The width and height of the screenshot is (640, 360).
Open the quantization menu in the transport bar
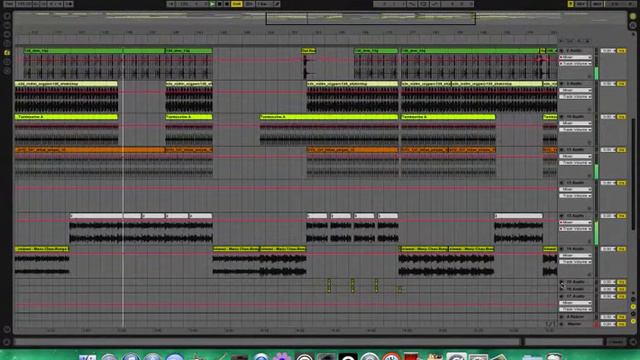264,4
